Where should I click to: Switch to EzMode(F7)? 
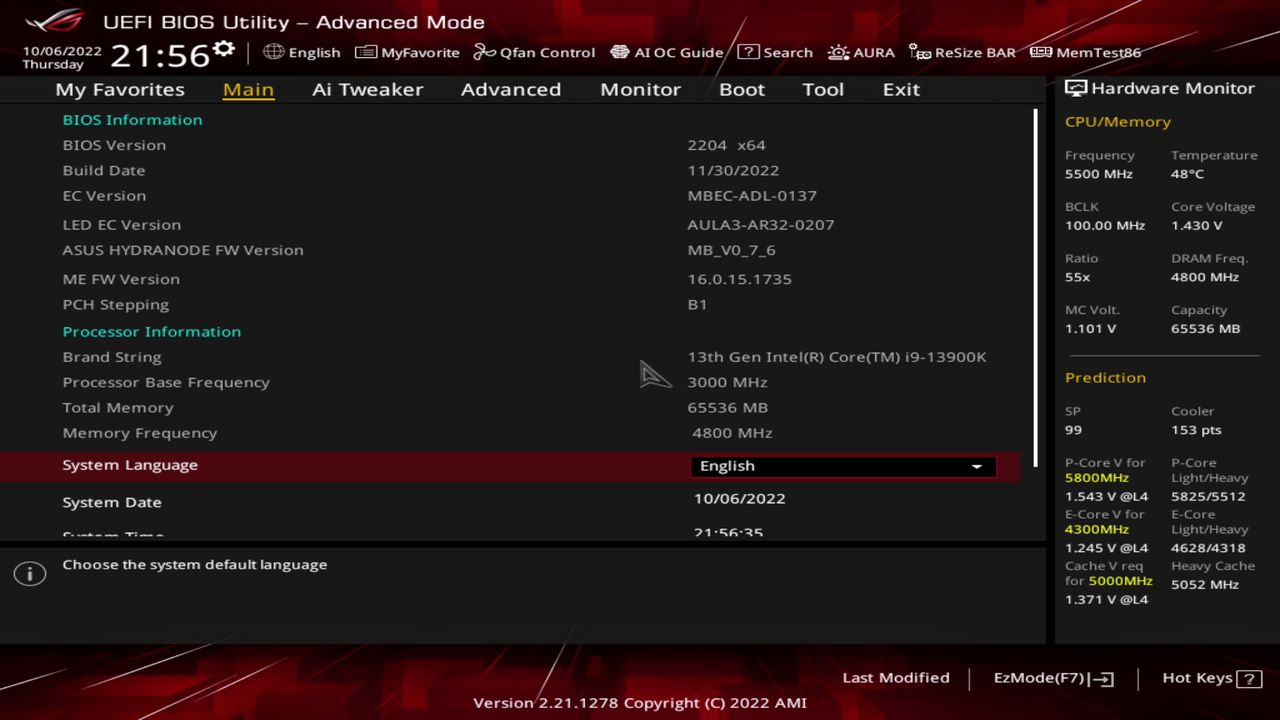pyautogui.click(x=1053, y=678)
